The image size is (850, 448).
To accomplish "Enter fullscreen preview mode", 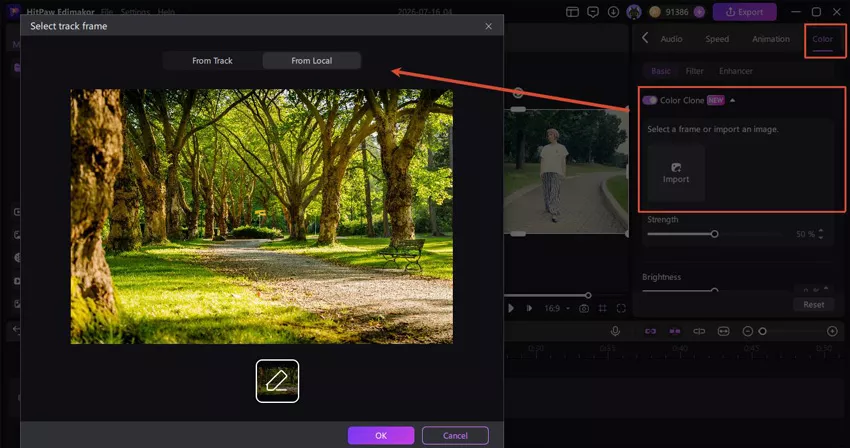I will point(621,309).
